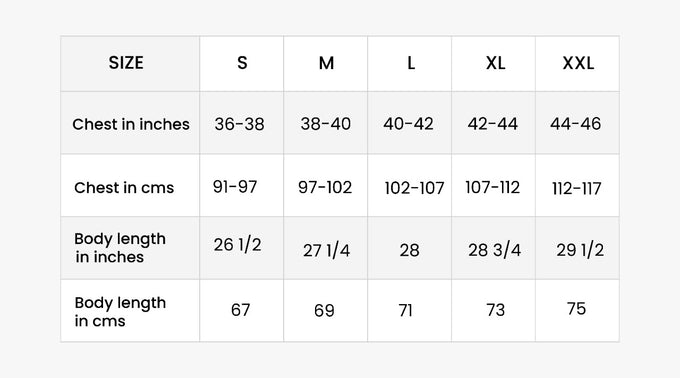The image size is (680, 378).
Task: Click the Chest in inches row label
Action: pyautogui.click(x=131, y=124)
